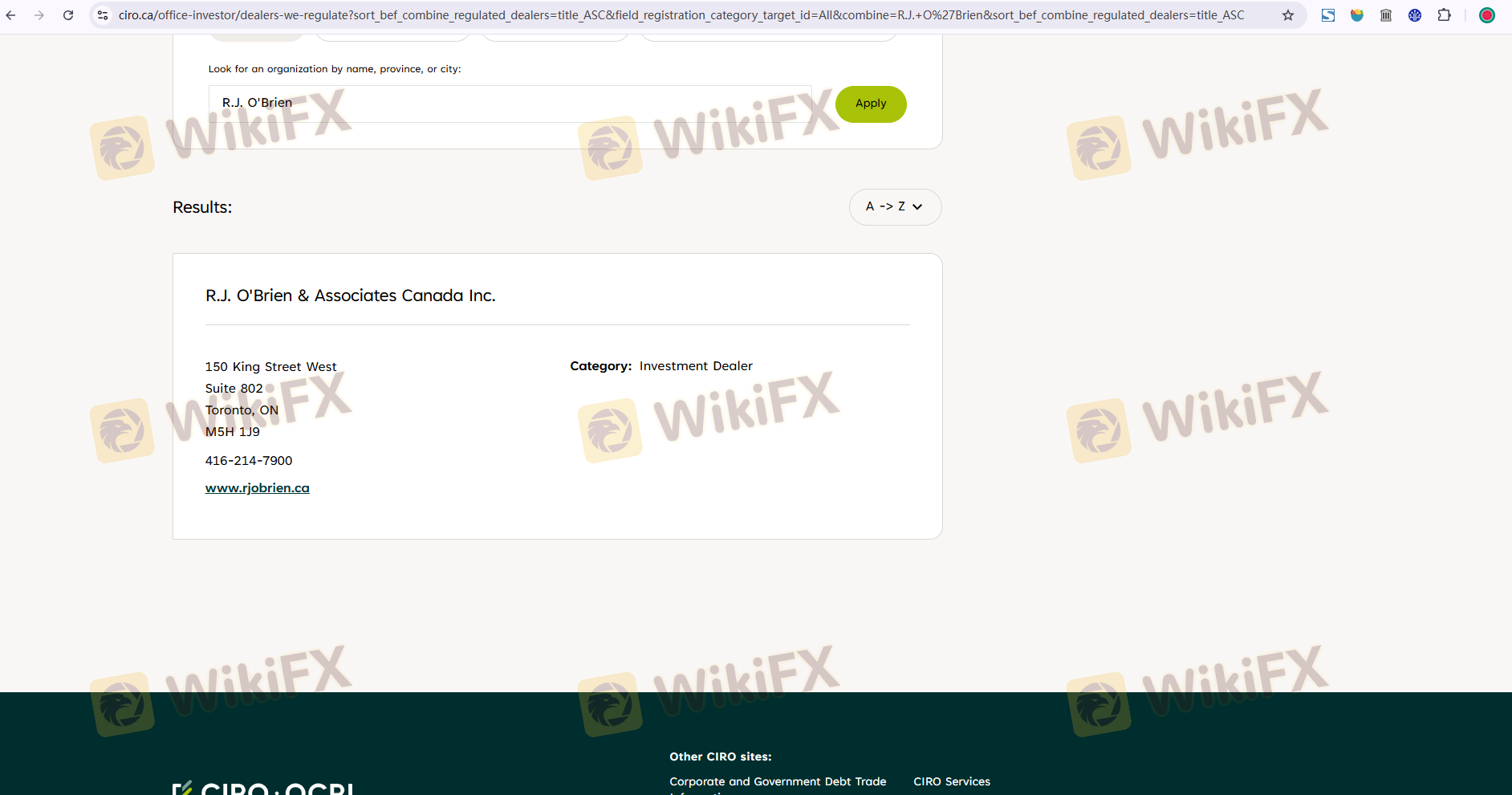Open the fruit bowl extension
Viewport: 1512px width, 795px height.
1357,15
